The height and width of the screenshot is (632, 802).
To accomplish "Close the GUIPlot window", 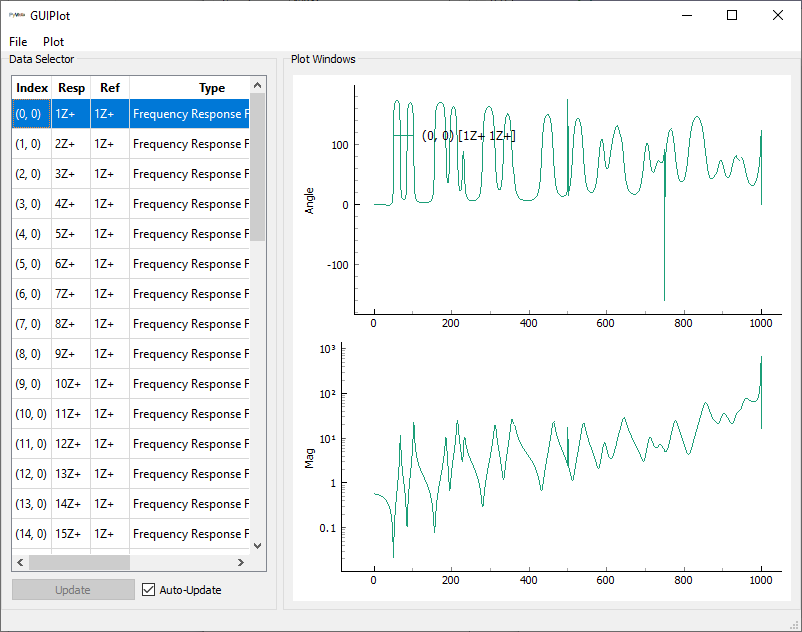I will click(x=778, y=16).
